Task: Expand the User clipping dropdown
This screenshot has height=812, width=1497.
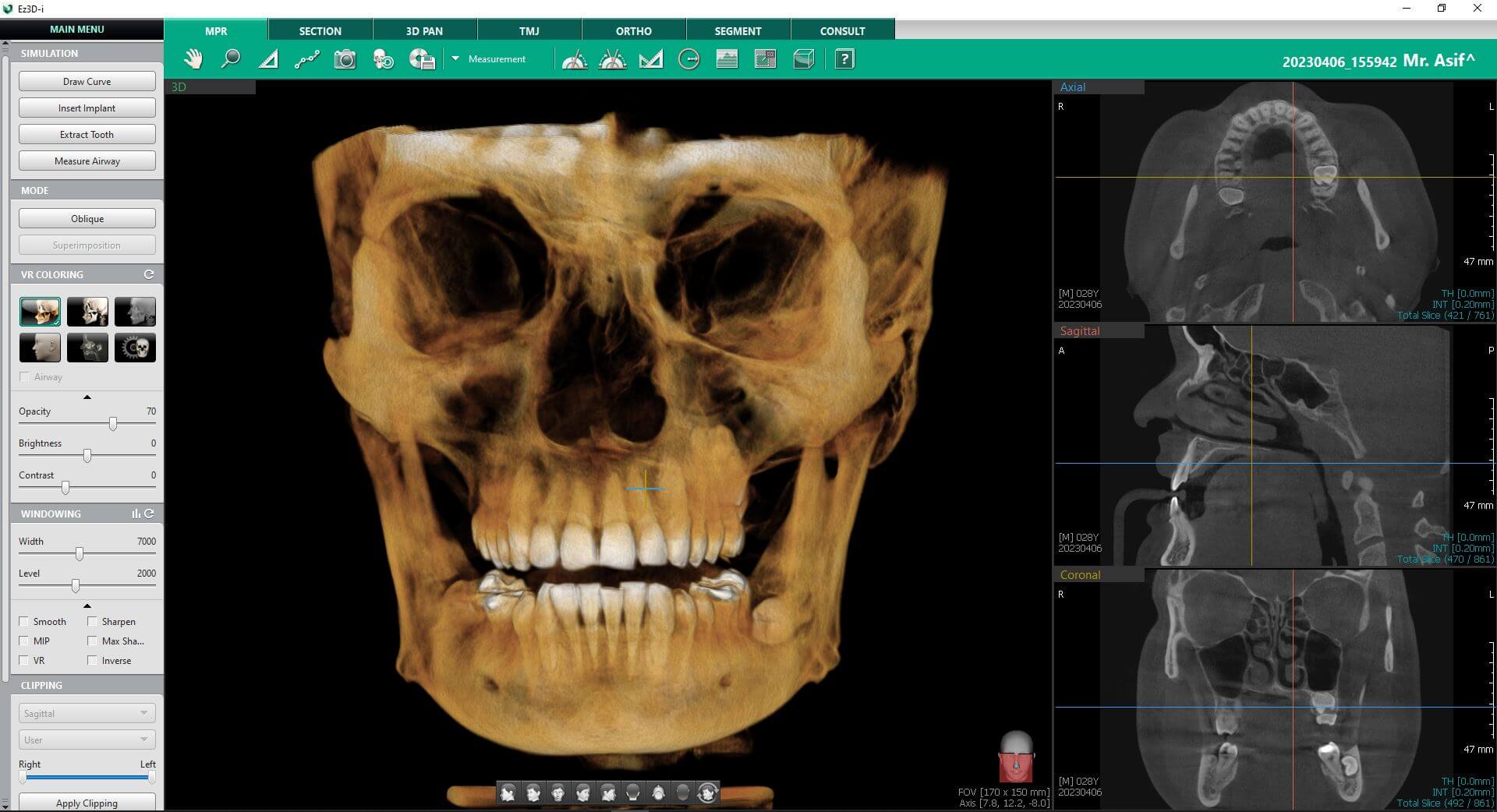Action: [x=87, y=740]
